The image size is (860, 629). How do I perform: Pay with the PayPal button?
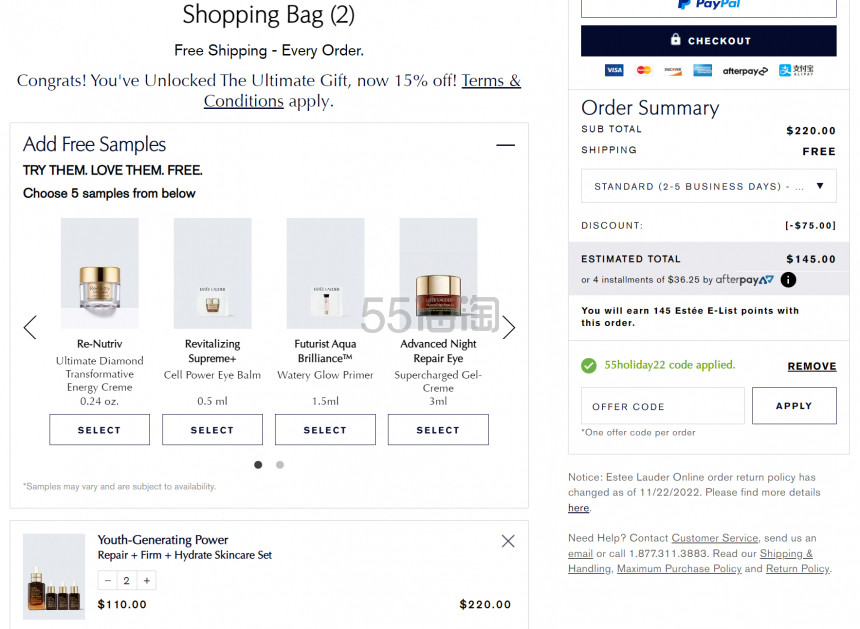tap(709, 7)
